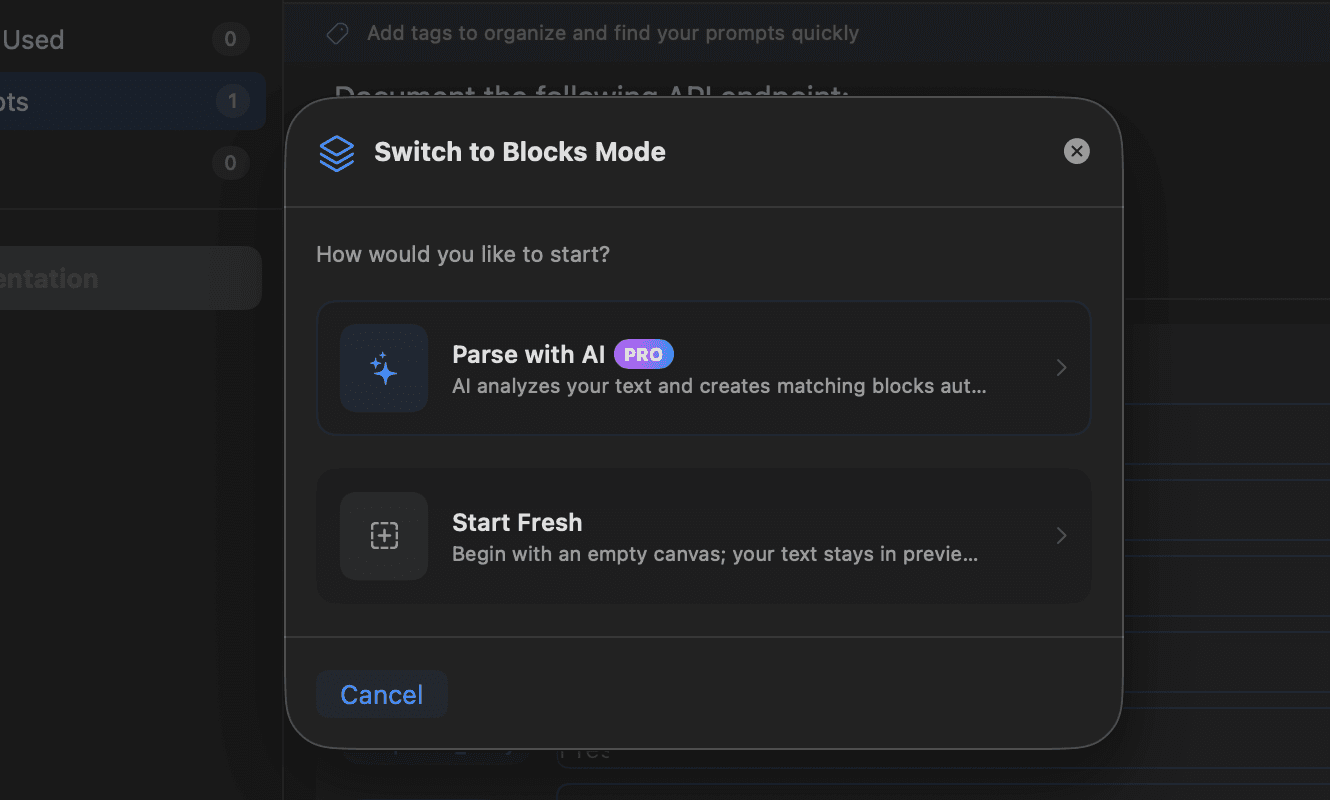Click the count badge beside Used
Screen dimensions: 1330x800
(230, 40)
